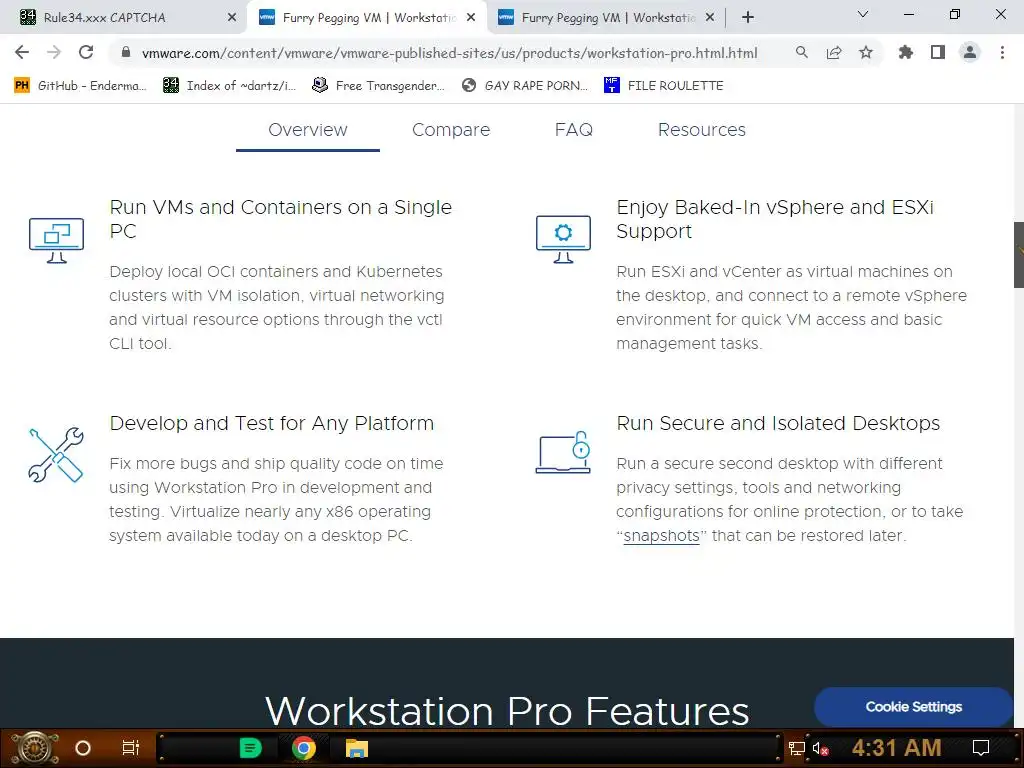The width and height of the screenshot is (1024, 768).
Task: Click the browser forward arrow
Action: (x=54, y=52)
